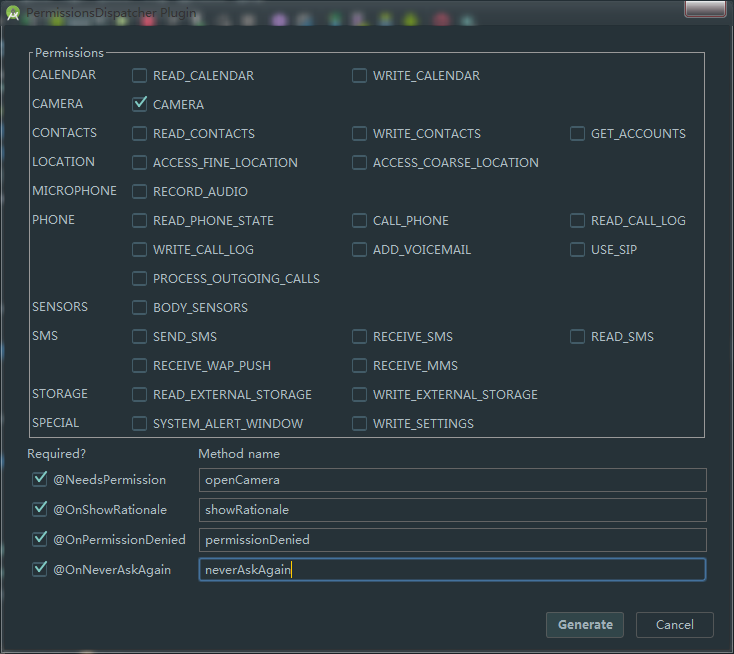Click the Android icon in title bar
This screenshot has width=734, height=654.
(x=12, y=13)
